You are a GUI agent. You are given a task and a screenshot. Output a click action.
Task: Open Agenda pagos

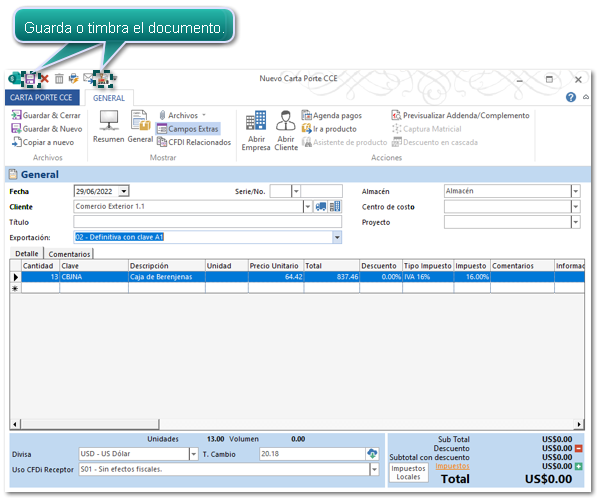[337, 116]
